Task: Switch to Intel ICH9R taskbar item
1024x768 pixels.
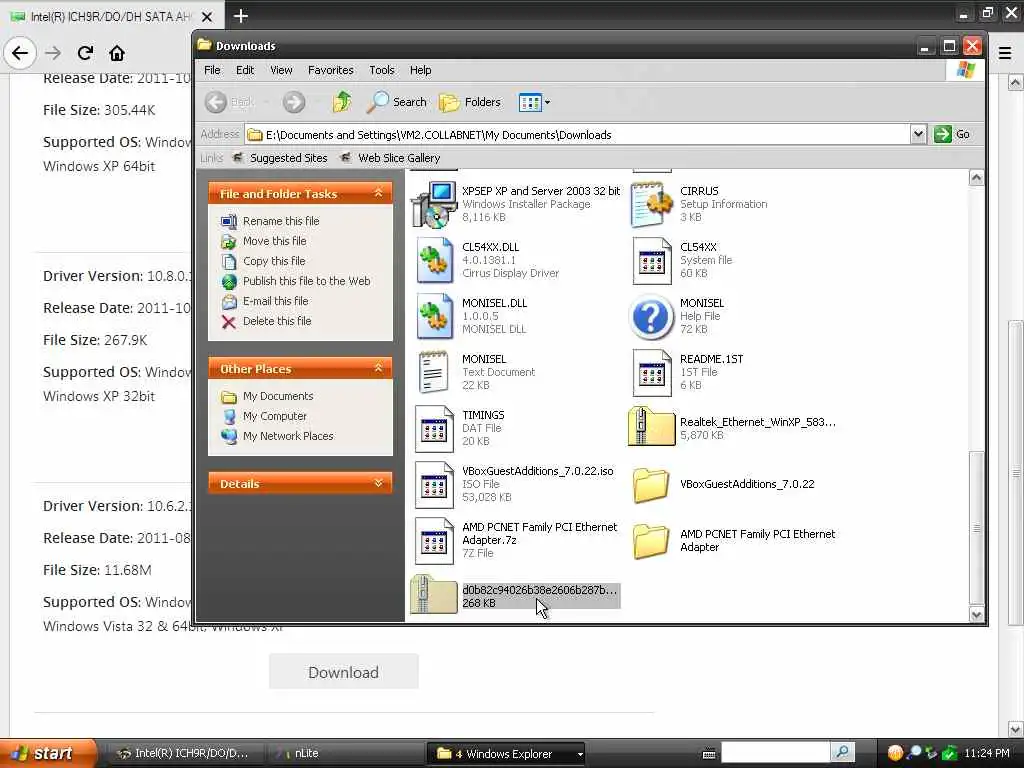Action: (x=184, y=753)
